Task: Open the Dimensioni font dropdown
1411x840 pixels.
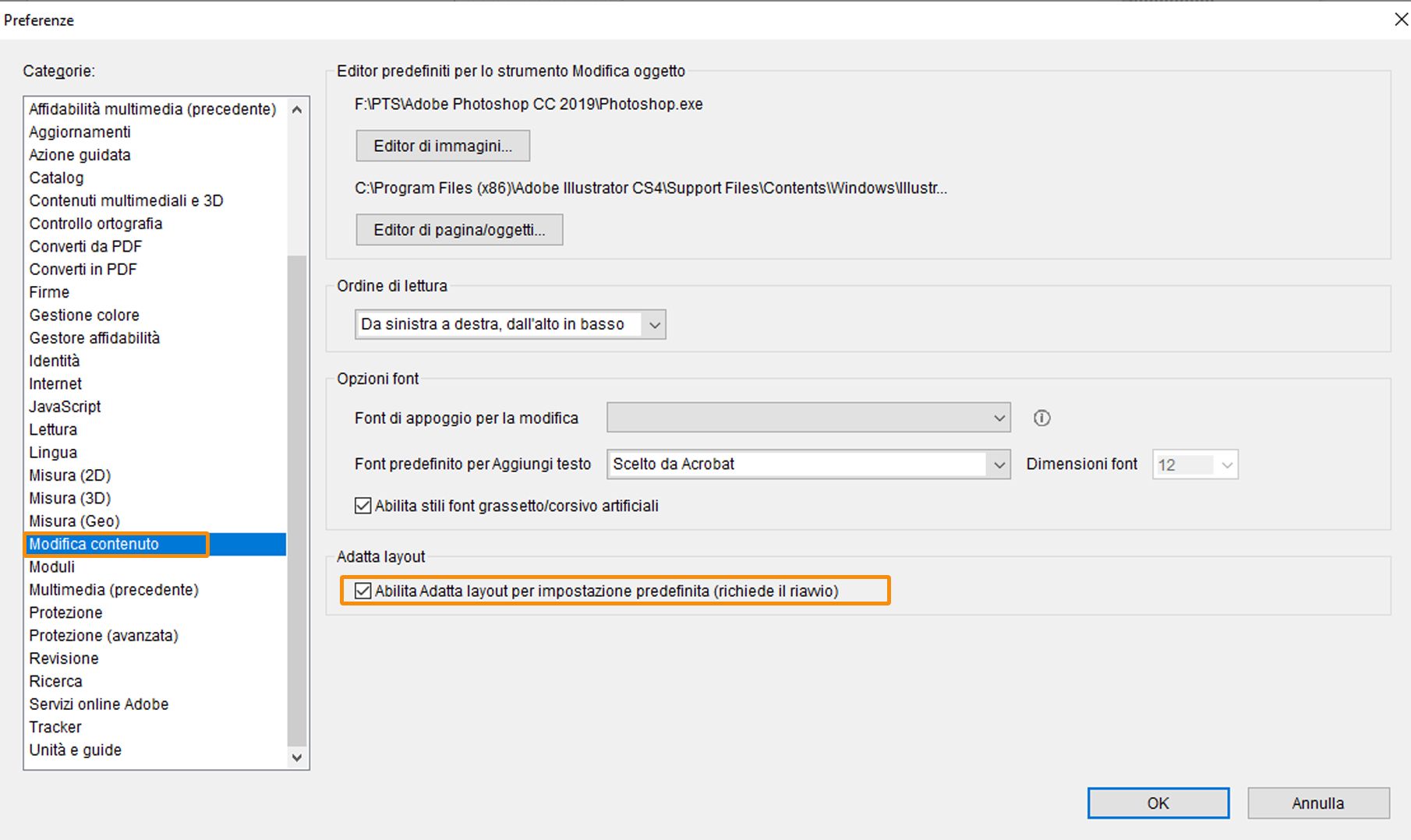Action: [1195, 465]
